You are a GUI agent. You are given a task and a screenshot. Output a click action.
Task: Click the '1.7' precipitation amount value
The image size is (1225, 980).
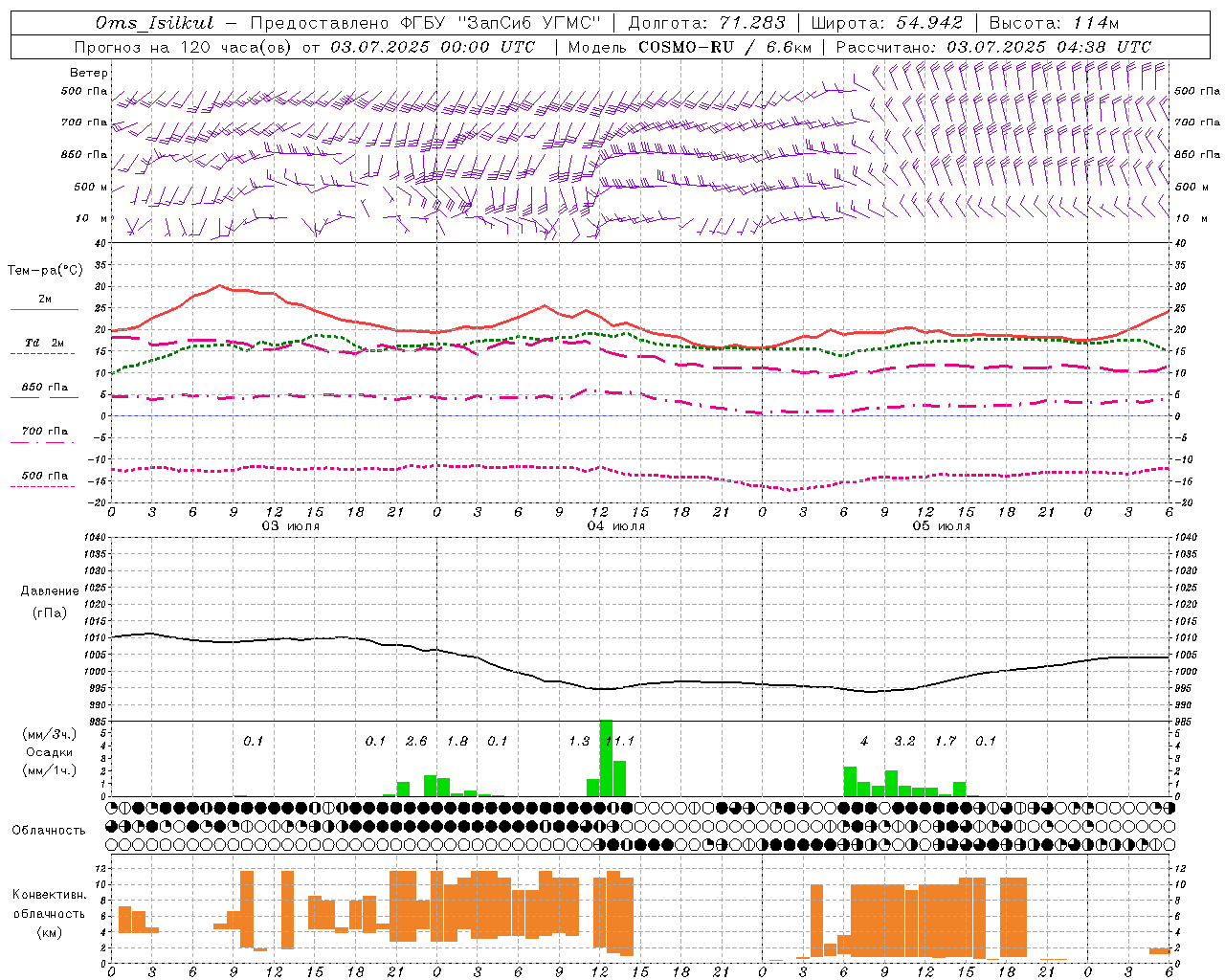coord(946,742)
